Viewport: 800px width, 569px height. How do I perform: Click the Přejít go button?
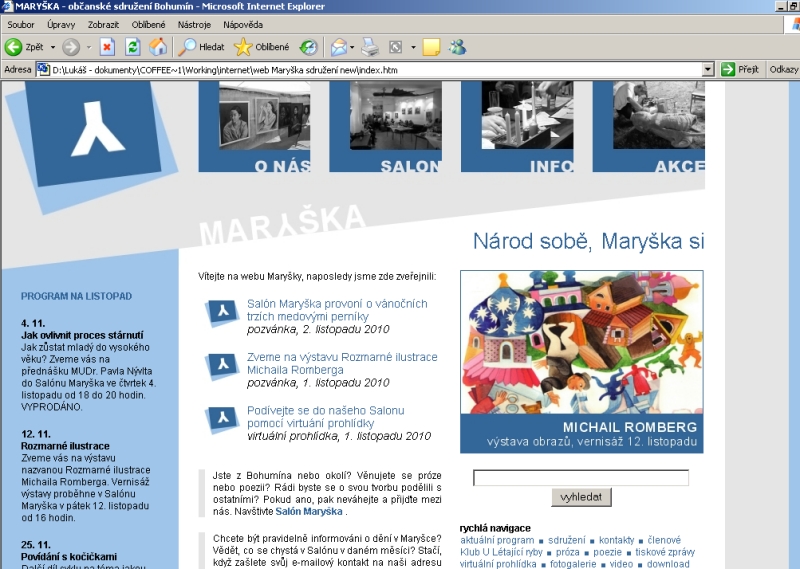point(740,69)
